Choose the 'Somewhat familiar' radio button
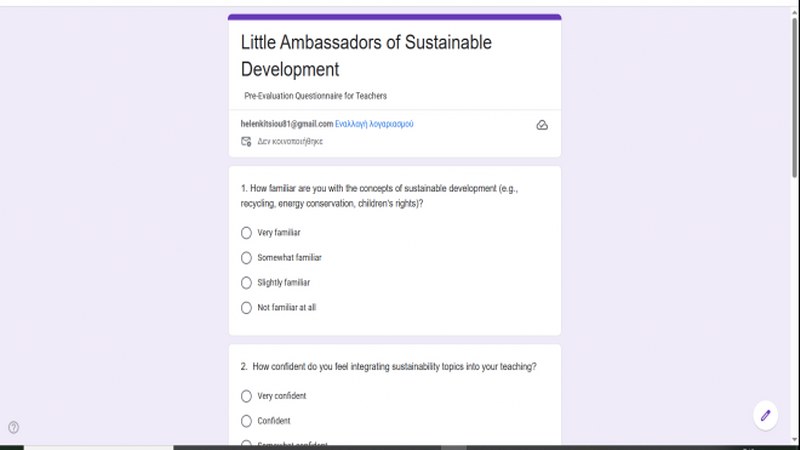This screenshot has height=450, width=800. click(x=247, y=258)
